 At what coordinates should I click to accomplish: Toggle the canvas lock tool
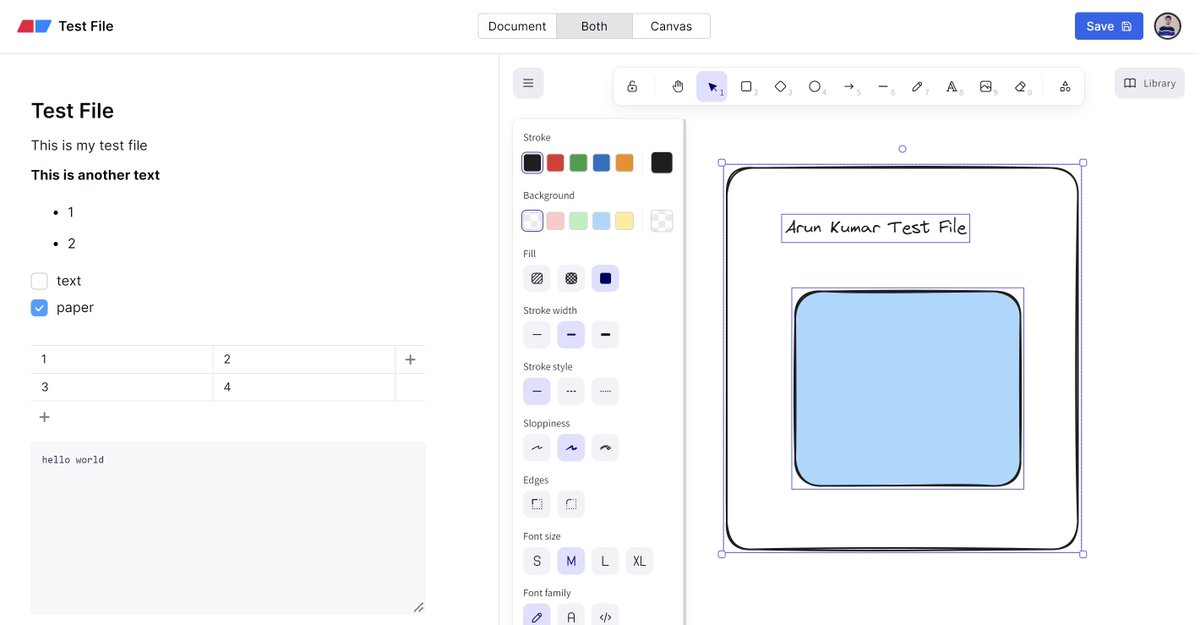(632, 87)
